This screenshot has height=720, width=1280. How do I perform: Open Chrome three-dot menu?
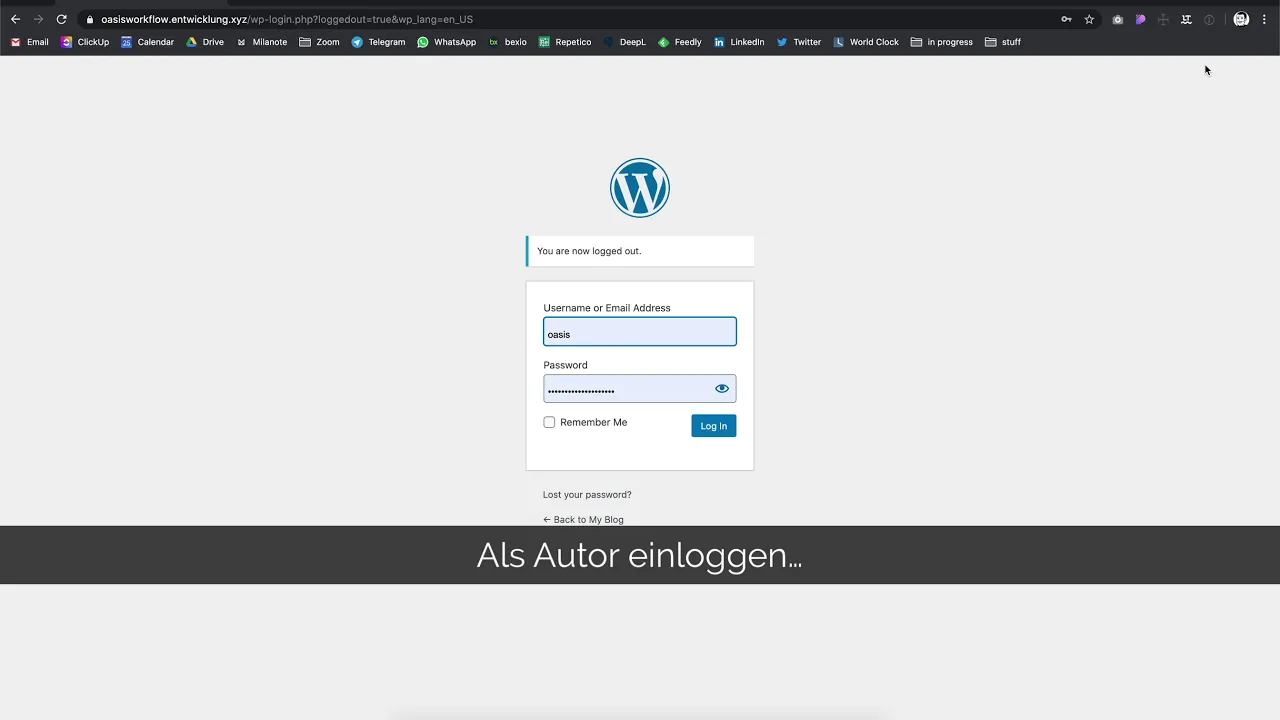pyautogui.click(x=1264, y=19)
